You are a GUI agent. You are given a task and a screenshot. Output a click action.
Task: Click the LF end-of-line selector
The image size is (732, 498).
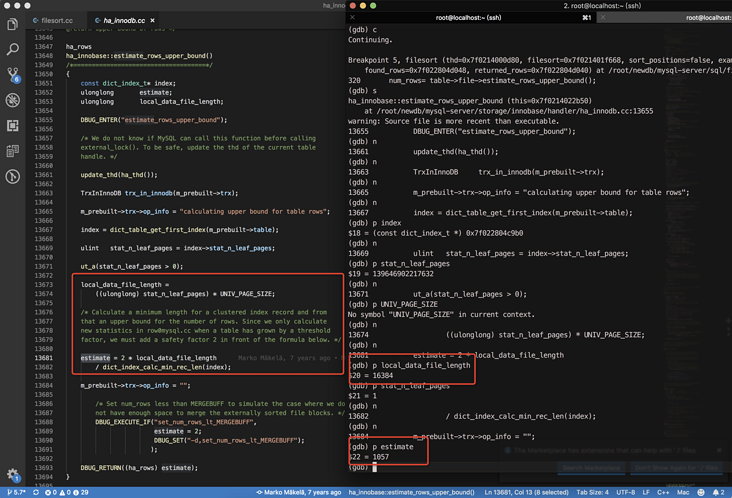click(x=645, y=492)
